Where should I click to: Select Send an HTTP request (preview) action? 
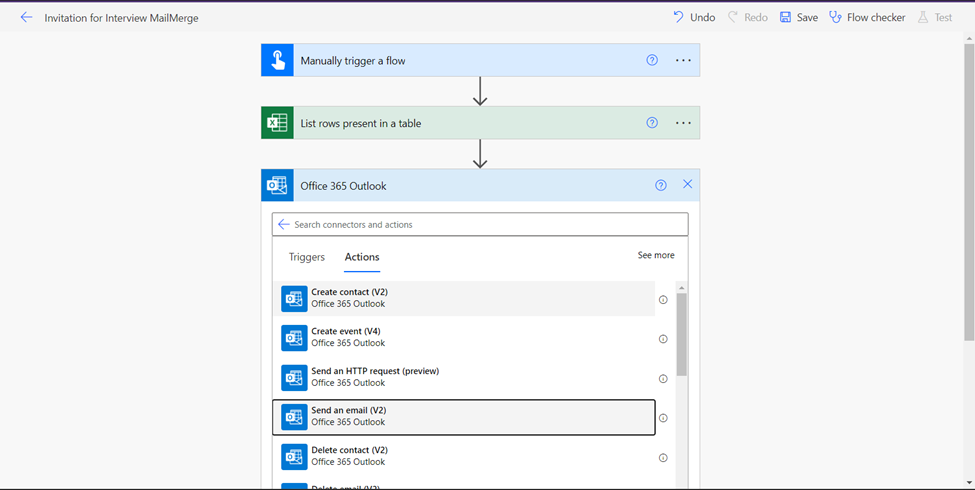coord(464,377)
